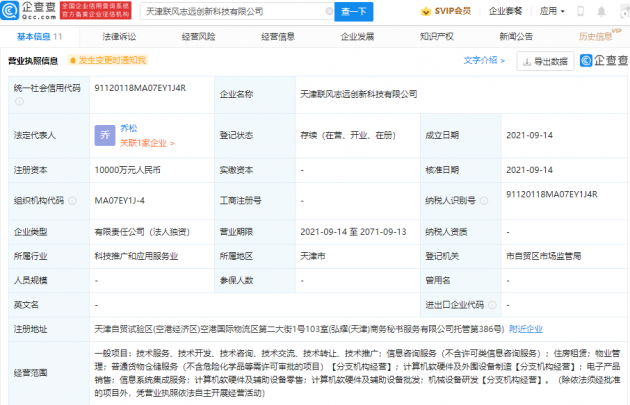Expand 关联1家企业 under 乔松

coord(148,143)
